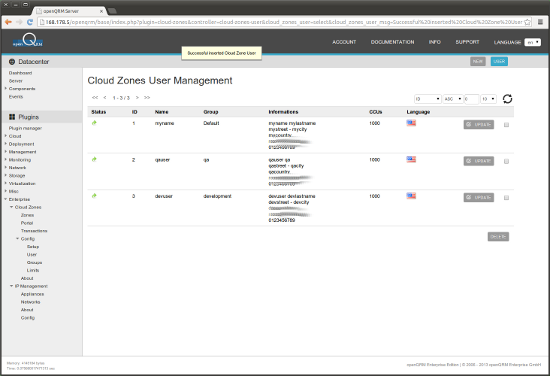550x376 pixels.
Task: Collapse the Enterprise tree node
Action: [6, 199]
